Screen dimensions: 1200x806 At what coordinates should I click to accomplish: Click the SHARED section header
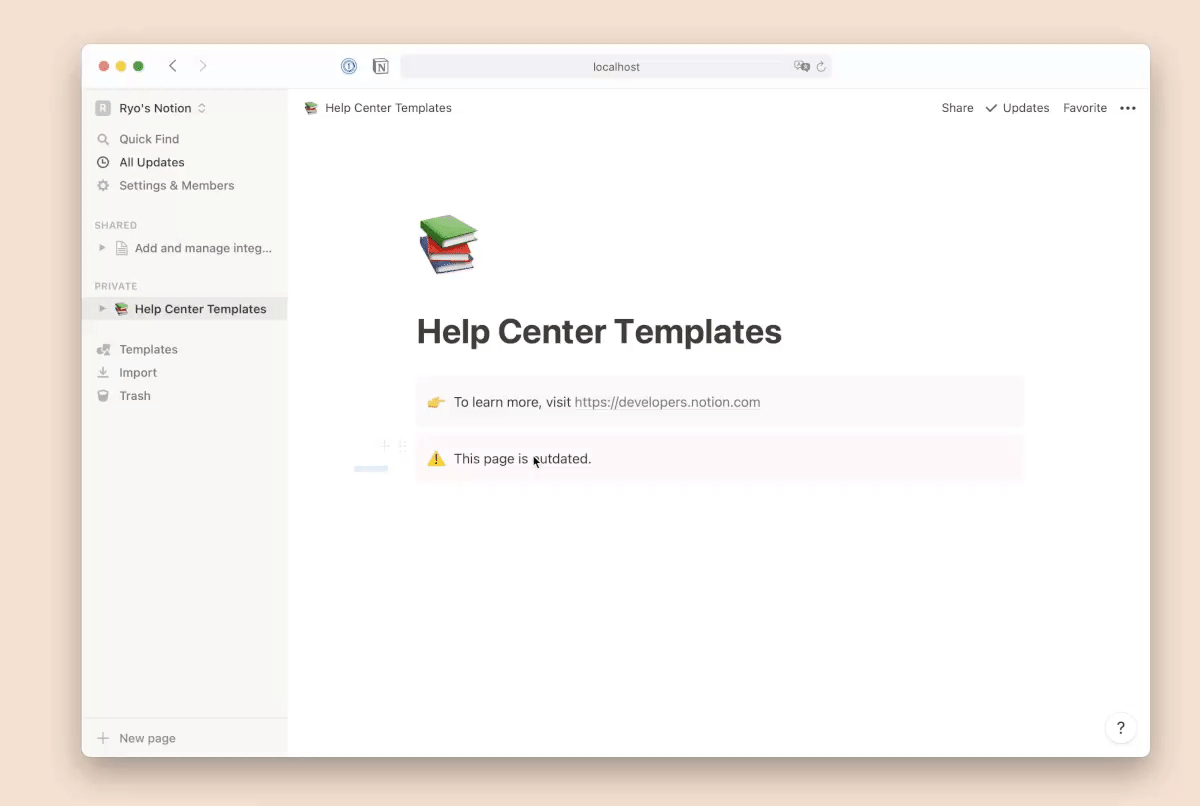click(116, 225)
